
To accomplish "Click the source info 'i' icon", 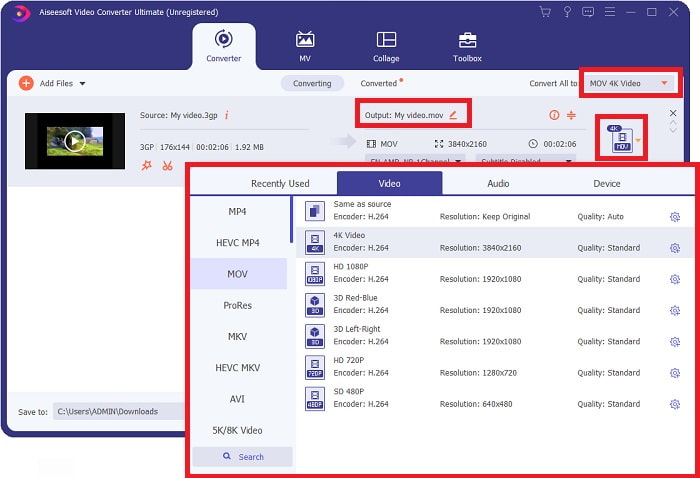I will pyautogui.click(x=226, y=115).
